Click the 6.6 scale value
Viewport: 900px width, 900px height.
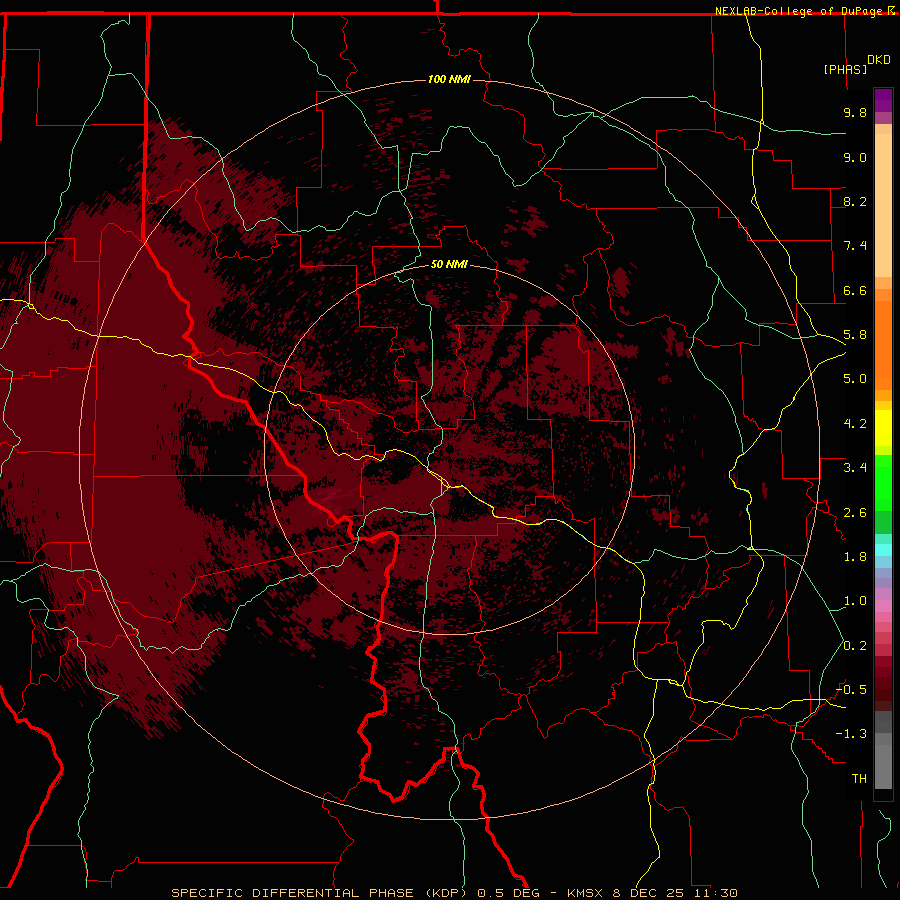(855, 290)
